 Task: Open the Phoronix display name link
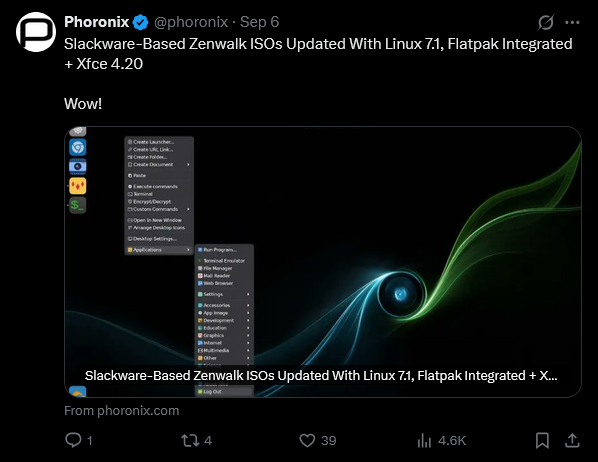96,22
